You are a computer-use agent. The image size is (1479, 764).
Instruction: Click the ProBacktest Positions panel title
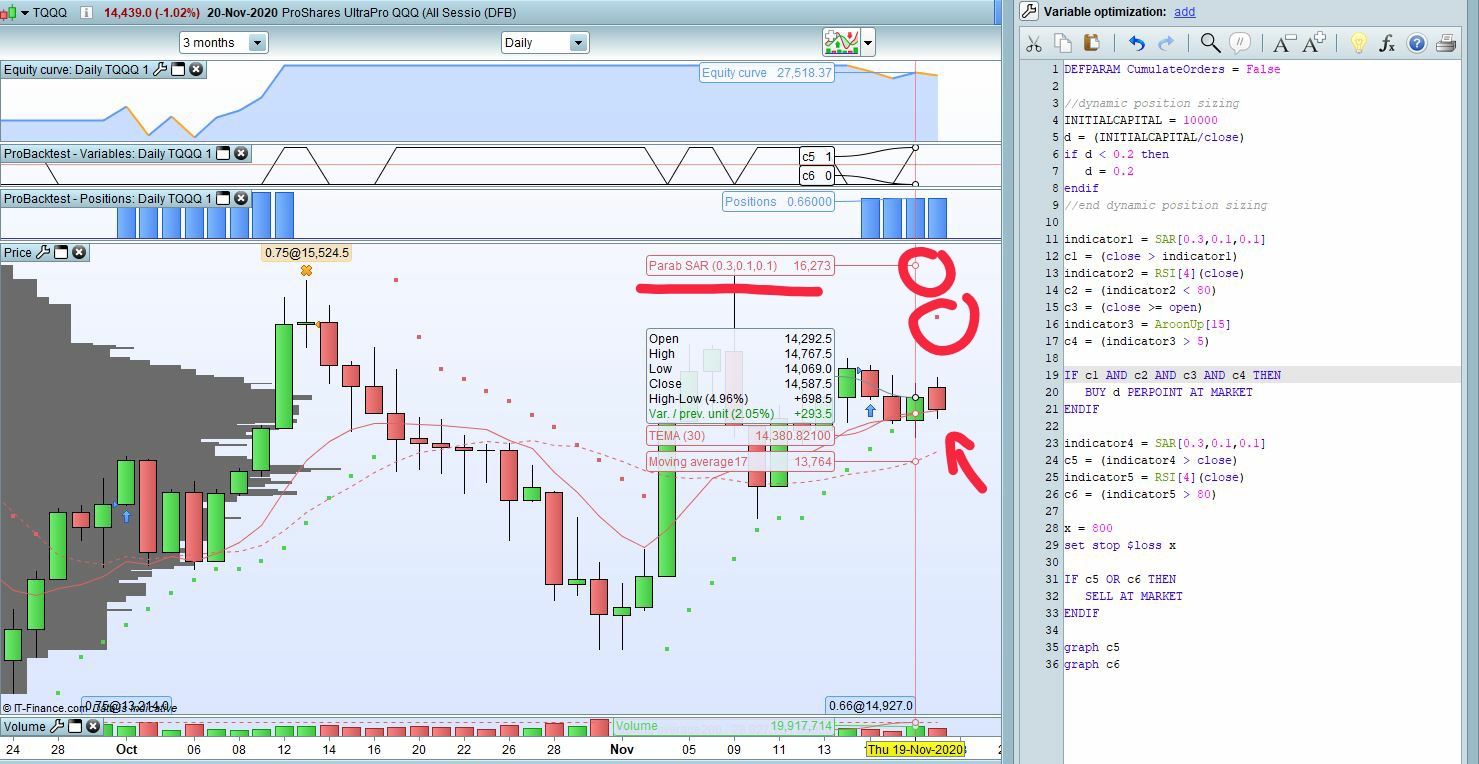click(x=108, y=198)
